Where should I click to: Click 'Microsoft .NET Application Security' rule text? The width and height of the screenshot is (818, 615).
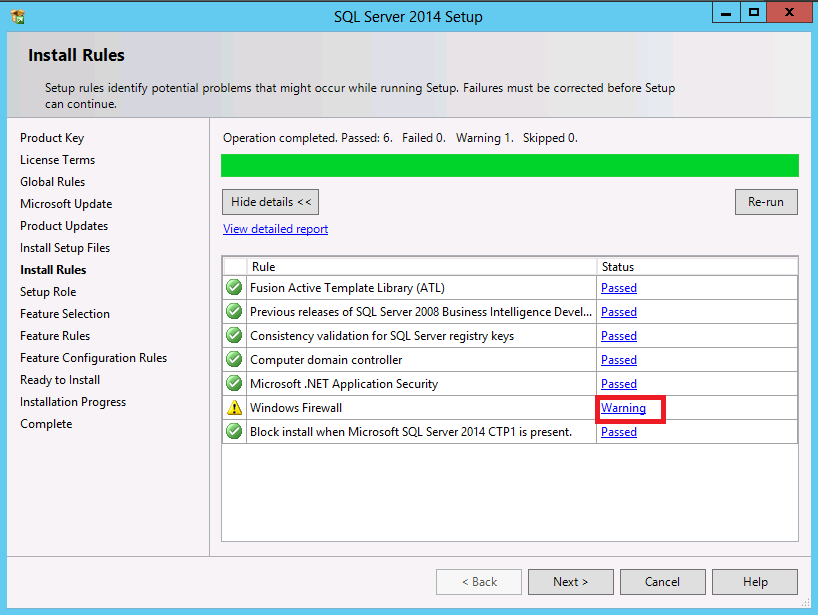click(x=344, y=384)
